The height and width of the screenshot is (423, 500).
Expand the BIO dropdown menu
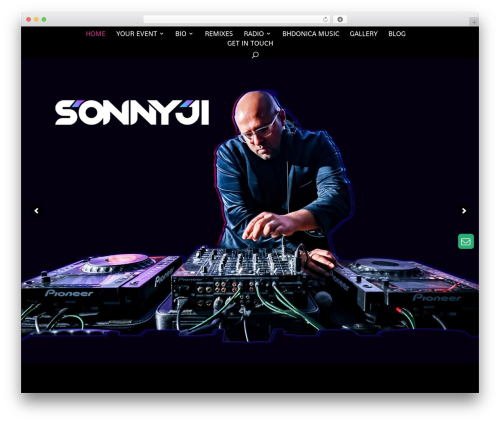pyautogui.click(x=184, y=34)
